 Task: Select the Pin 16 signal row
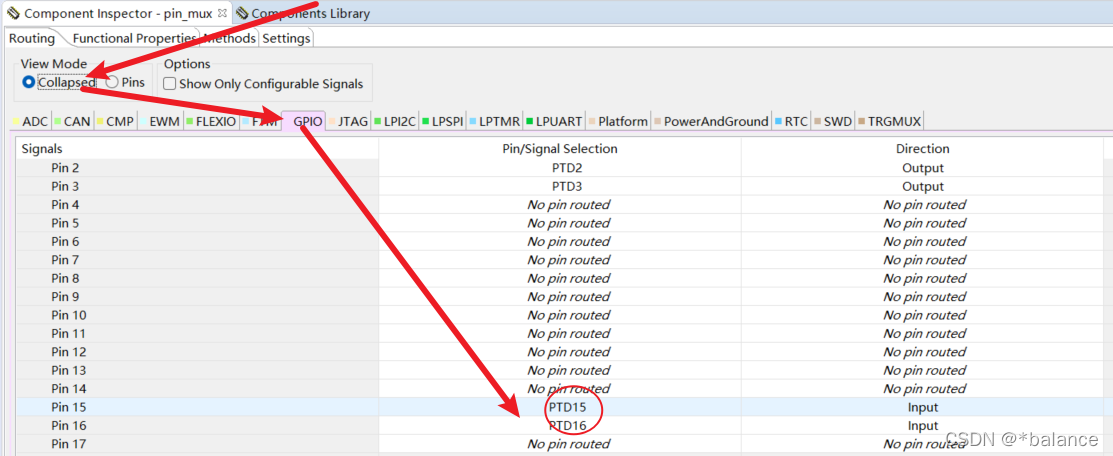point(69,425)
